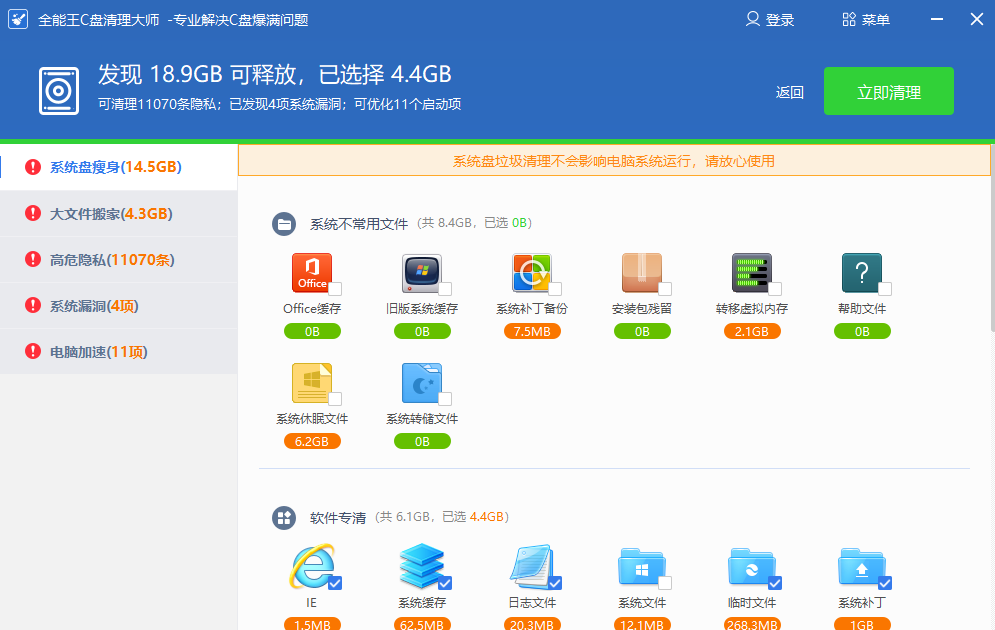Viewport: 995px width, 630px height.
Task: Expand the 系统不常用文件 section header
Action: (358, 224)
